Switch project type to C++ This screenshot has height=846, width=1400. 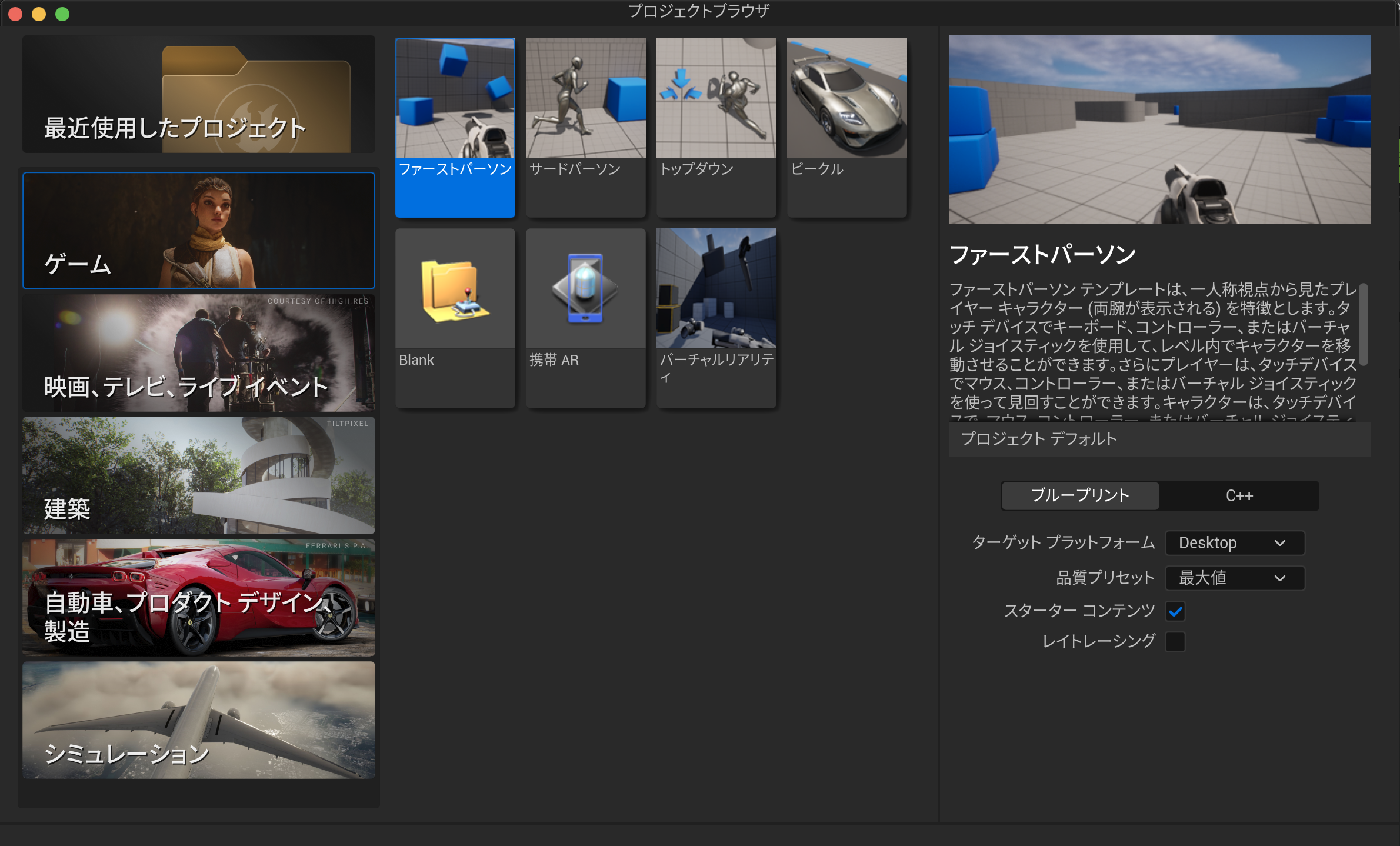coord(1239,496)
